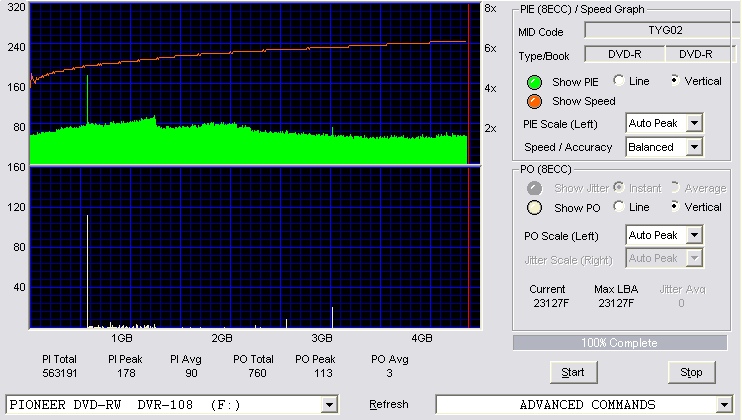Click the Start button

coord(574,373)
